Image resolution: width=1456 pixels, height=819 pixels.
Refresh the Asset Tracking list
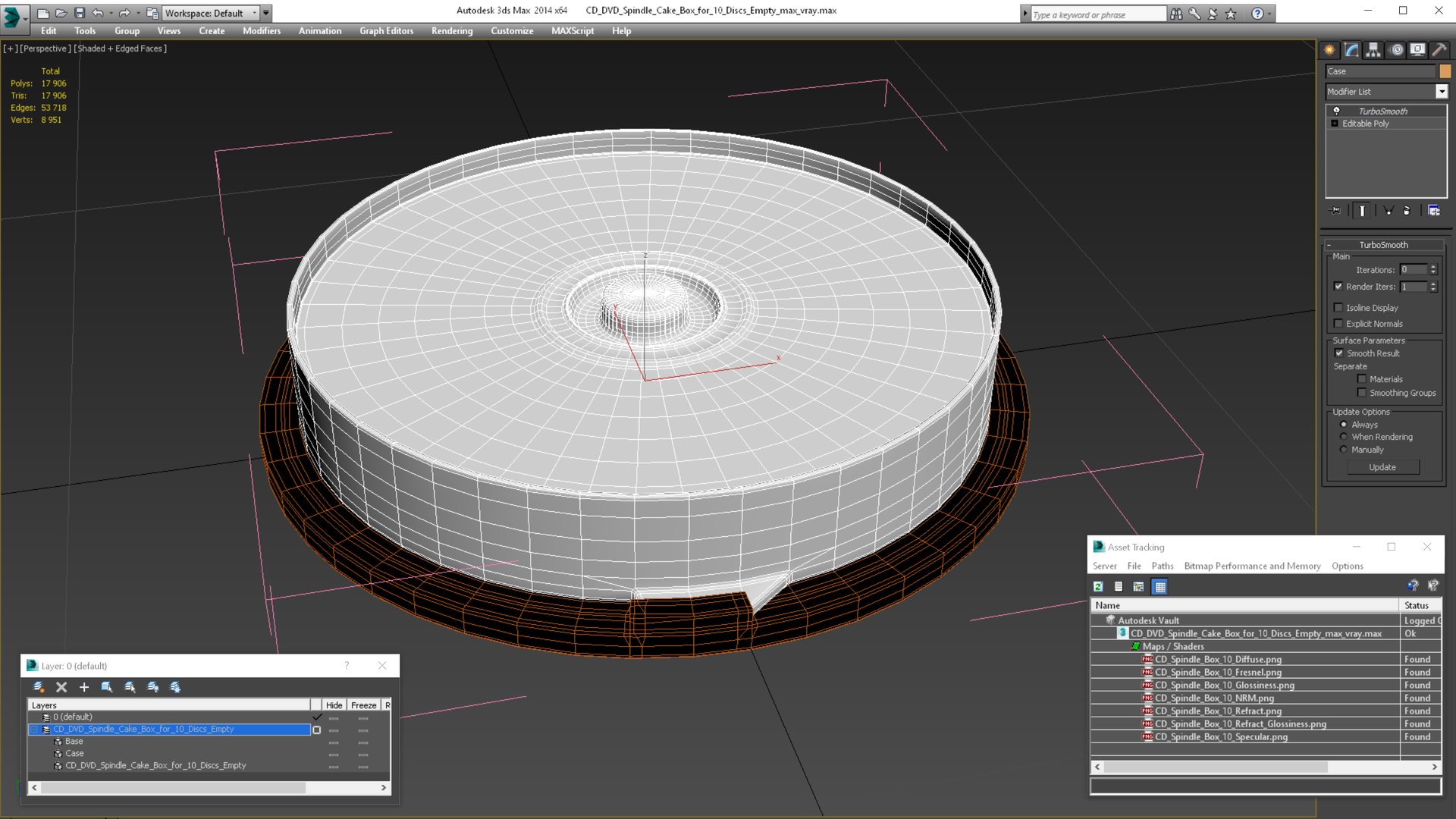pyautogui.click(x=1098, y=586)
